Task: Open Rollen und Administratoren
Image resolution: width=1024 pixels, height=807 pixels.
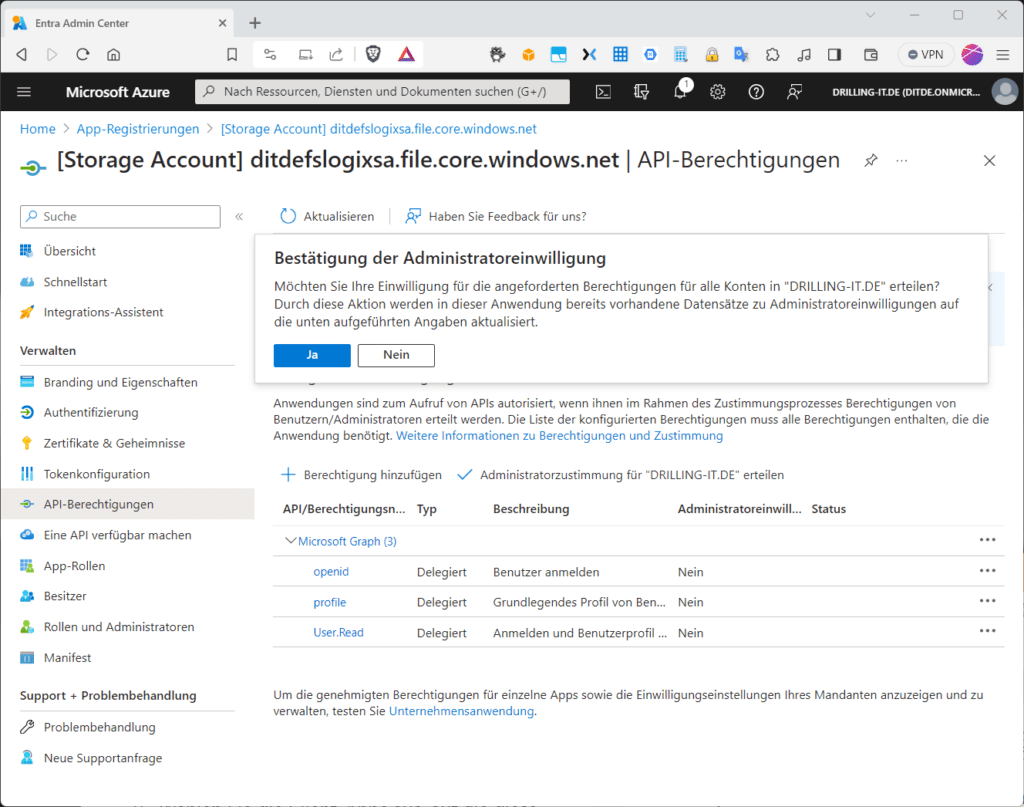Action: click(119, 627)
